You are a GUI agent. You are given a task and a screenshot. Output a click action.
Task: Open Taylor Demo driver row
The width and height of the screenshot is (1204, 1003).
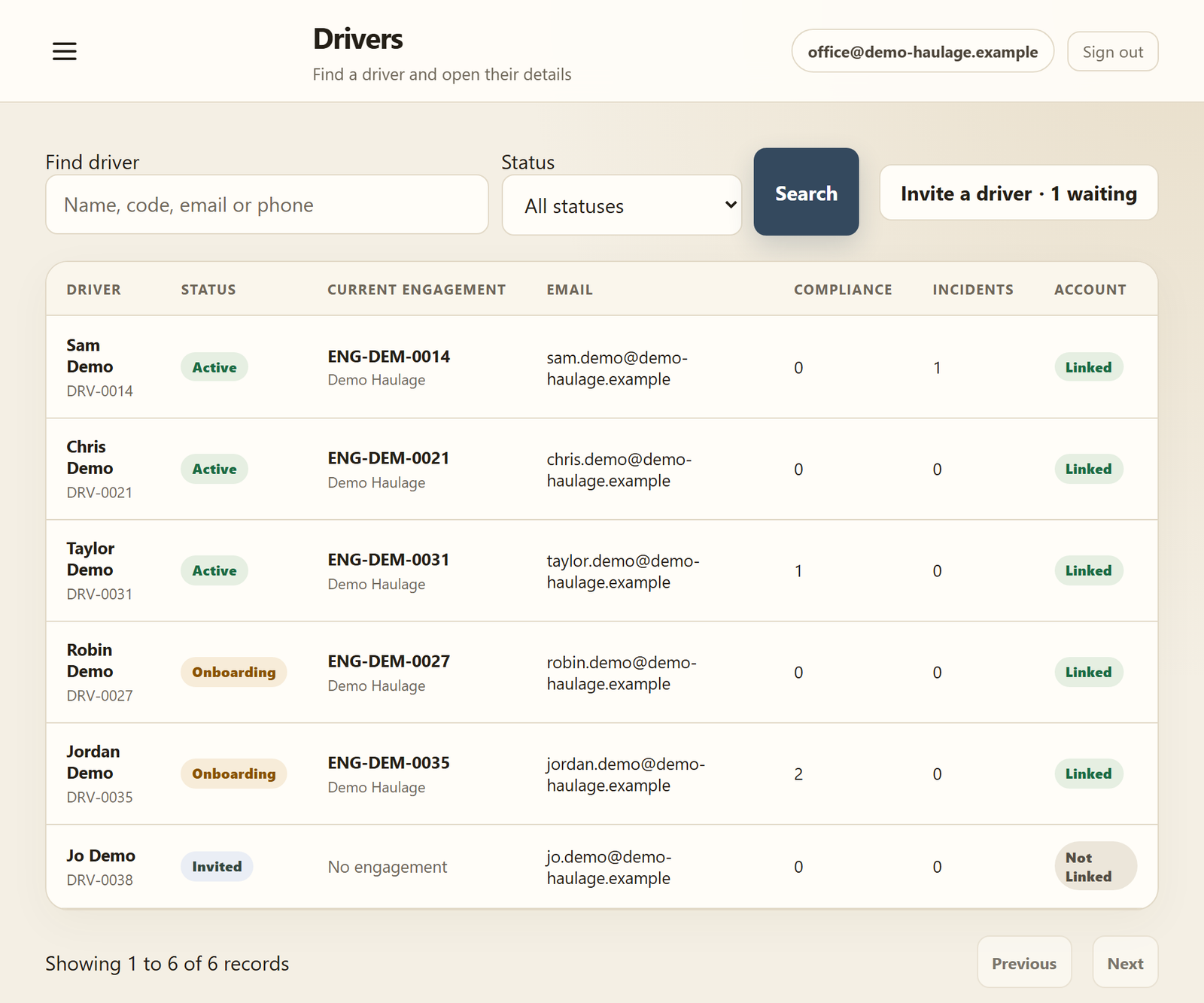pyautogui.click(x=602, y=570)
